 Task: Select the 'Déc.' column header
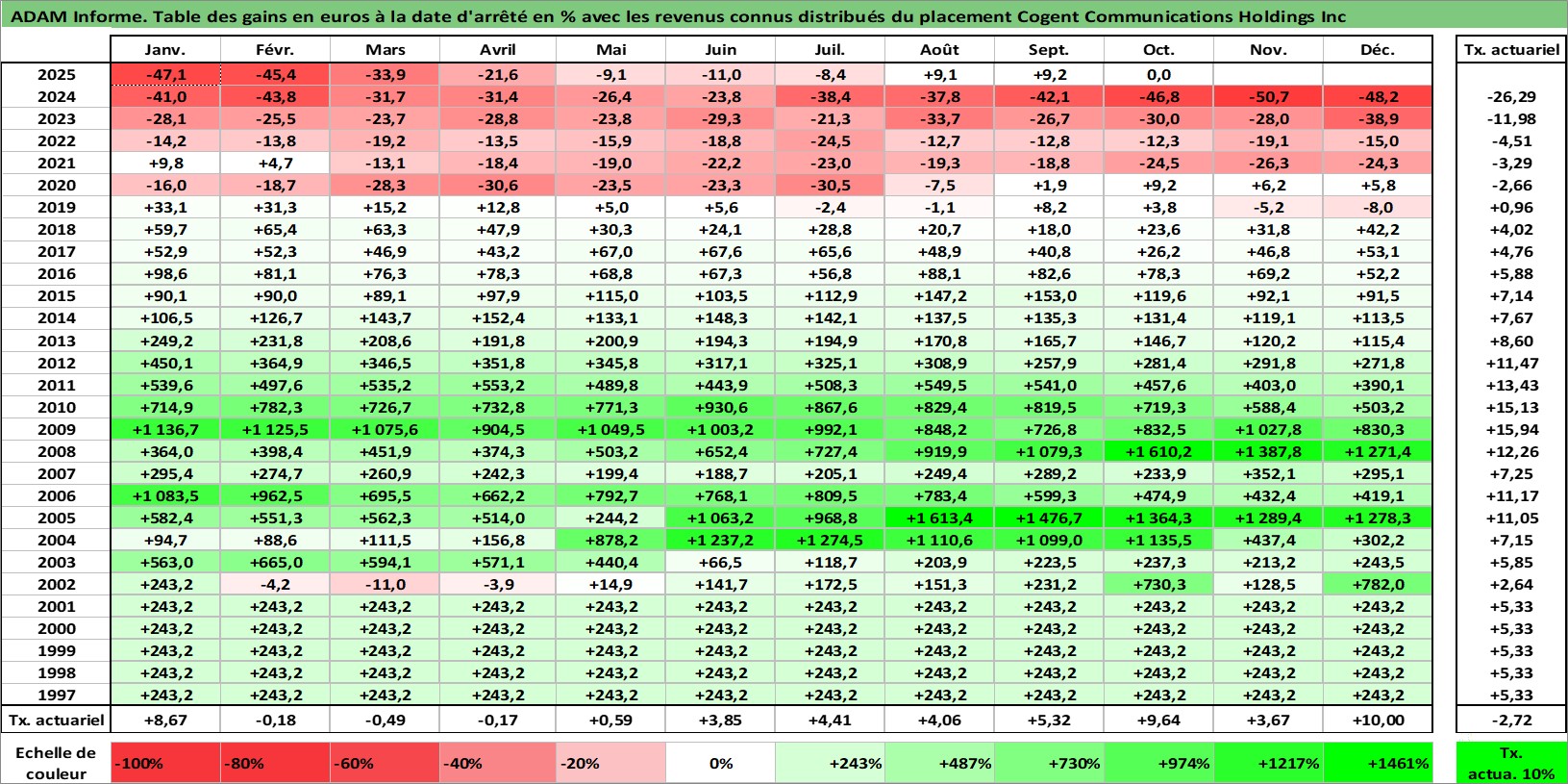[x=1379, y=50]
